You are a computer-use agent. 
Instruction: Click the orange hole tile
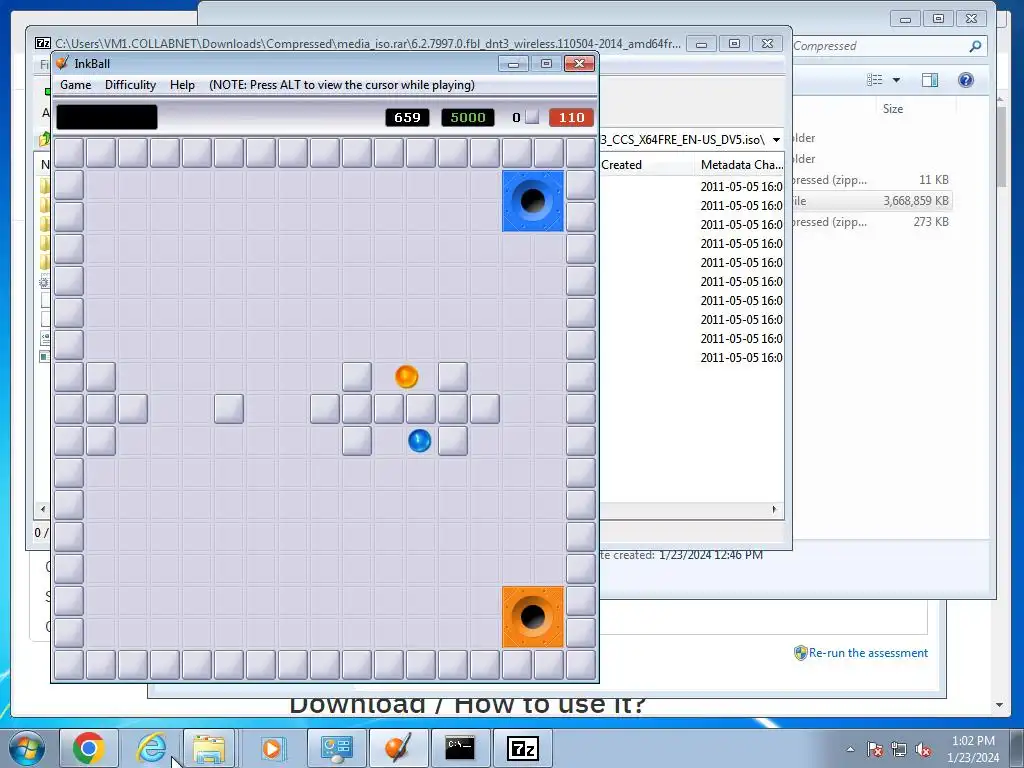tap(533, 617)
